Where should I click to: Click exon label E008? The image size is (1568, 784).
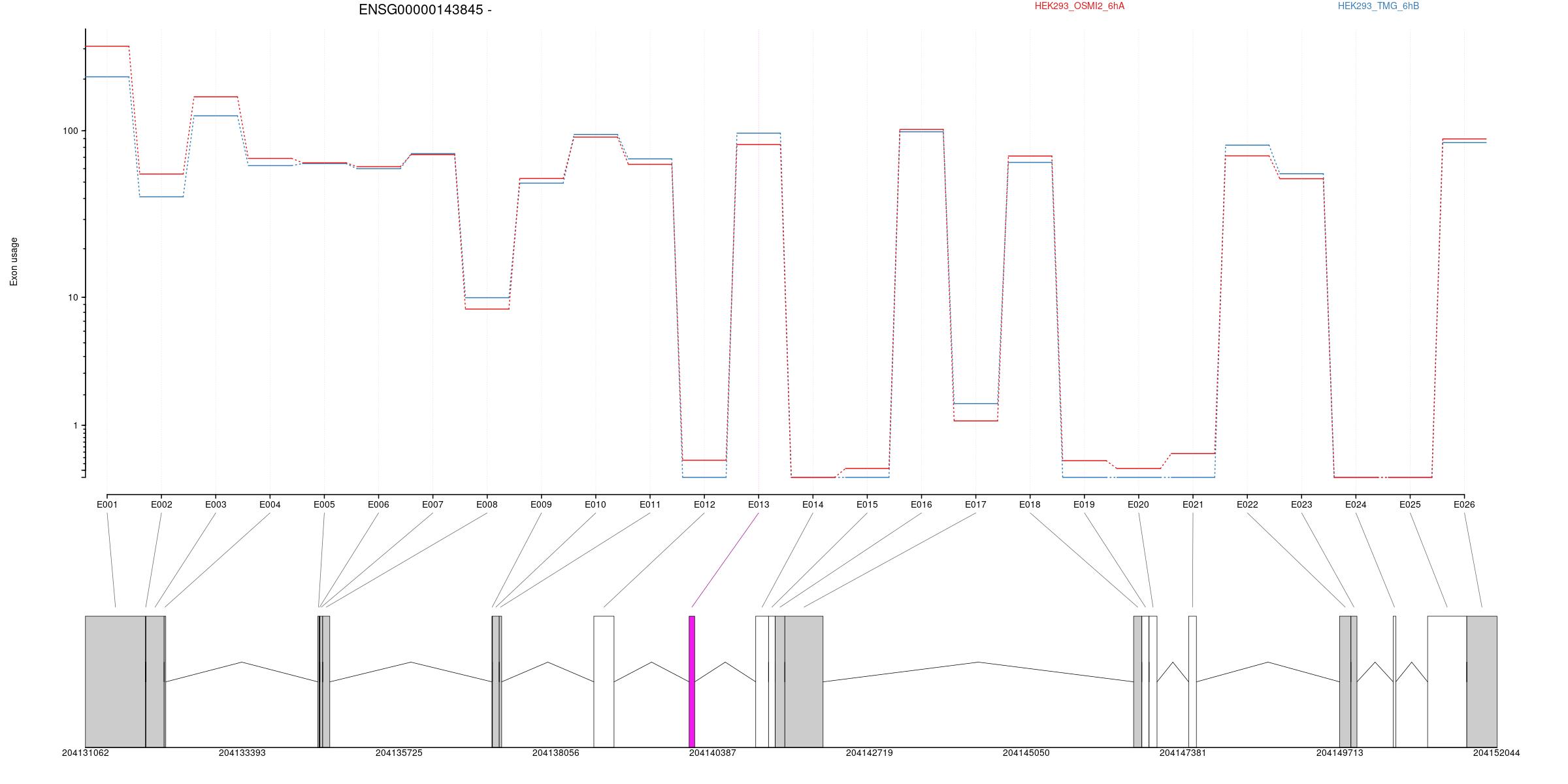[x=487, y=504]
